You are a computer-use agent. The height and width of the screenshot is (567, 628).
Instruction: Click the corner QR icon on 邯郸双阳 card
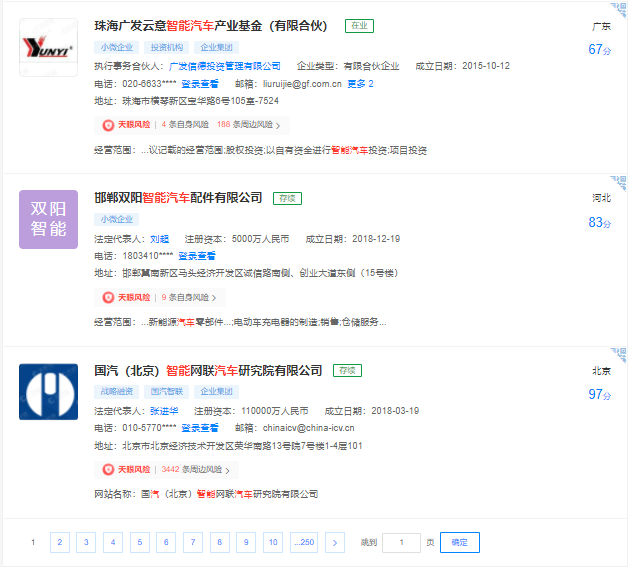pos(619,183)
